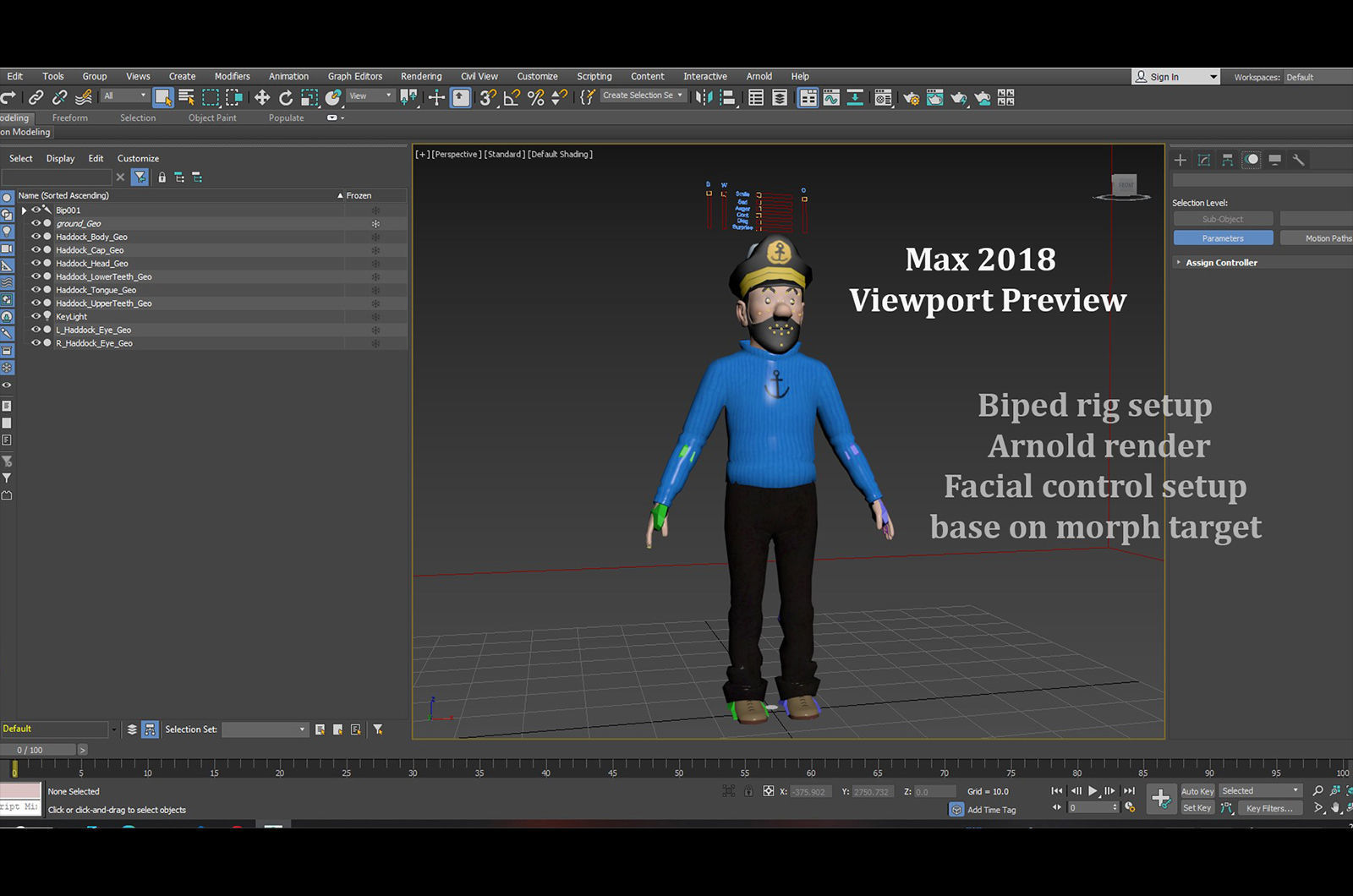Screen dimensions: 1353x896
Task: Toggle visibility of ground_Geo
Action: pyautogui.click(x=36, y=223)
